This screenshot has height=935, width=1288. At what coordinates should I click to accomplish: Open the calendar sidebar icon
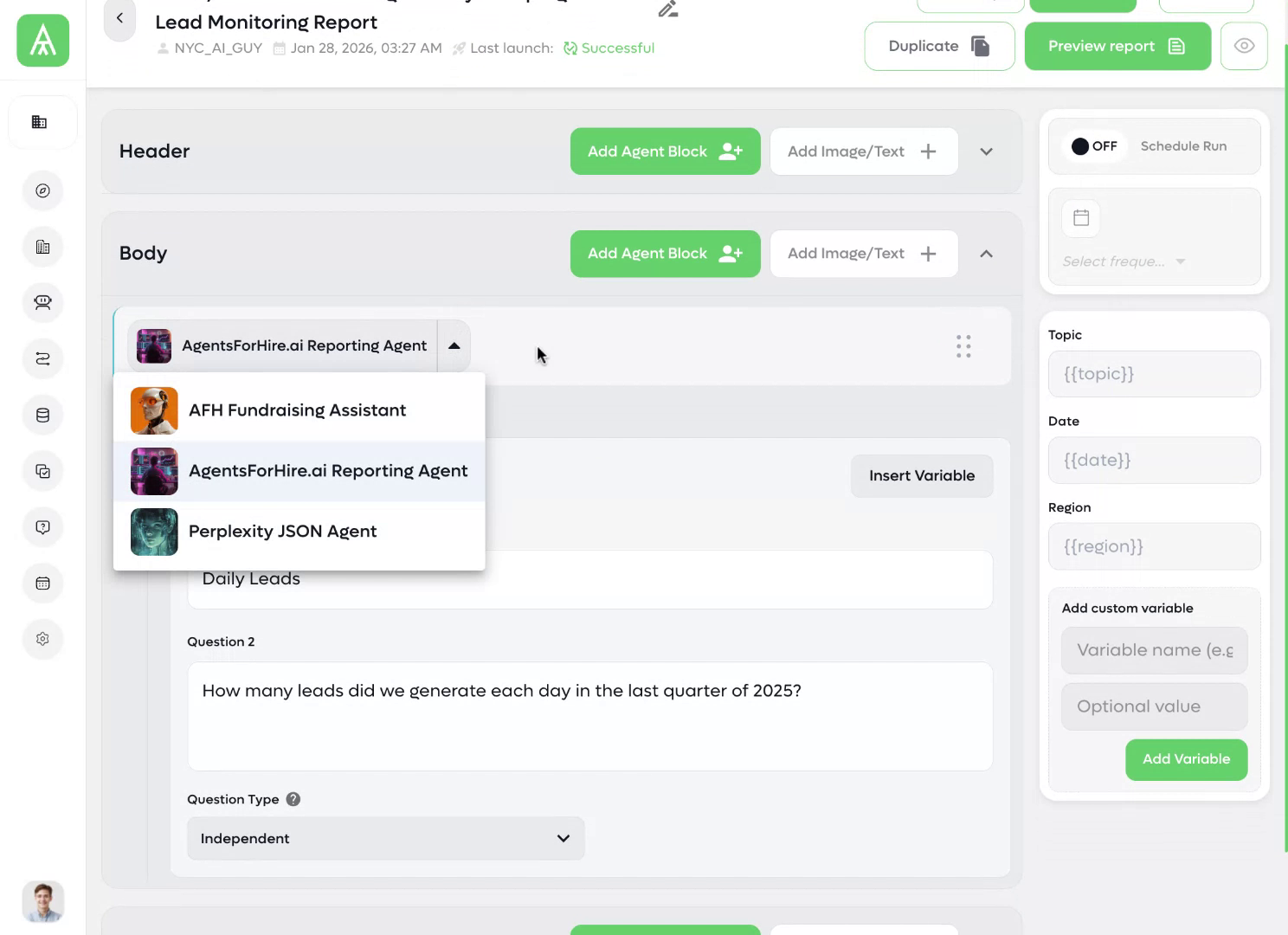pos(42,583)
